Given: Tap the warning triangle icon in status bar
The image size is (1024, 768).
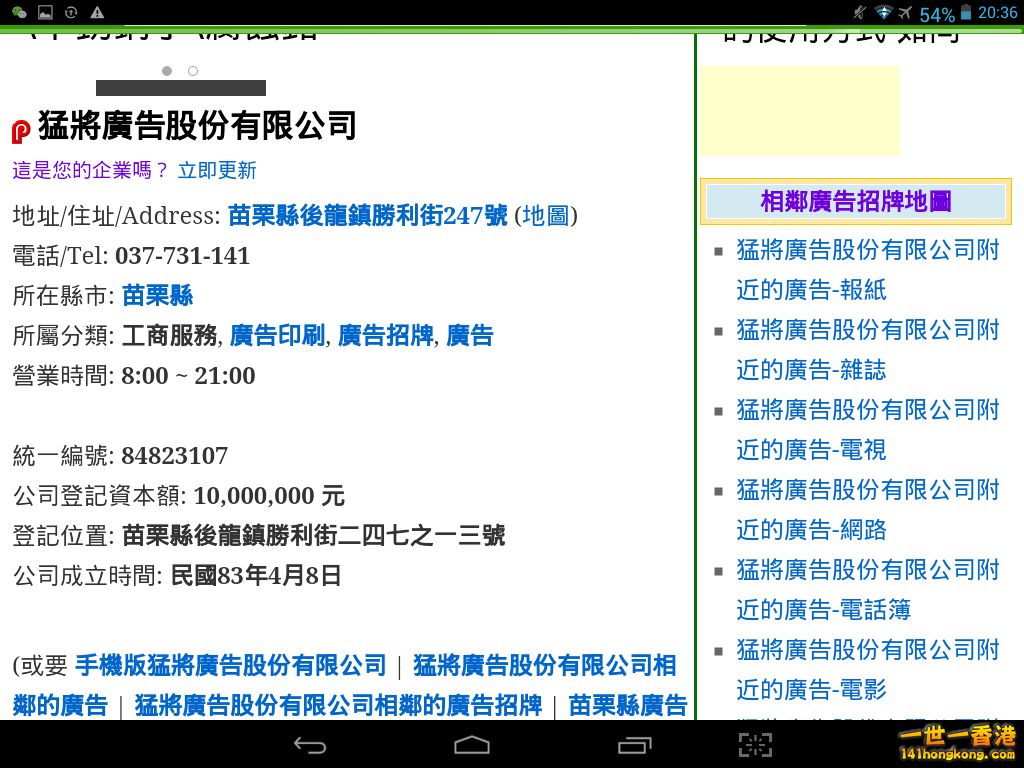Looking at the screenshot, I should click(x=97, y=12).
